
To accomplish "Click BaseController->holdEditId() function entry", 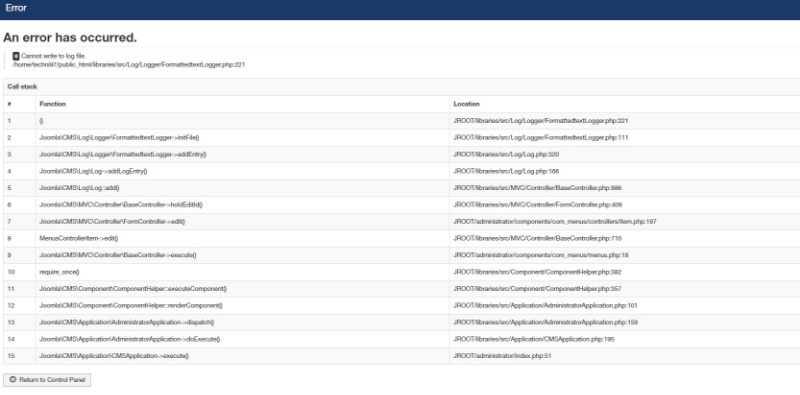I will pyautogui.click(x=121, y=205).
